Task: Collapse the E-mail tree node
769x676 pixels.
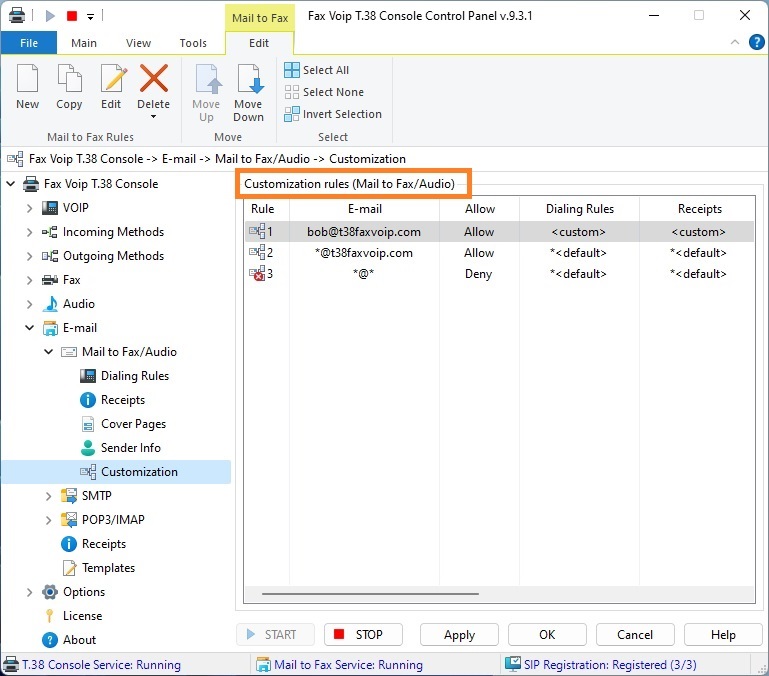Action: [x=29, y=328]
